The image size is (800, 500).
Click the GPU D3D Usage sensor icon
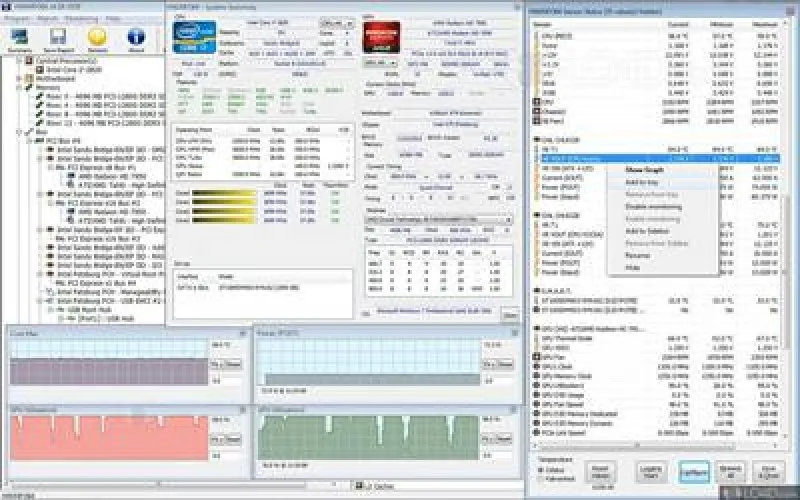(x=536, y=395)
